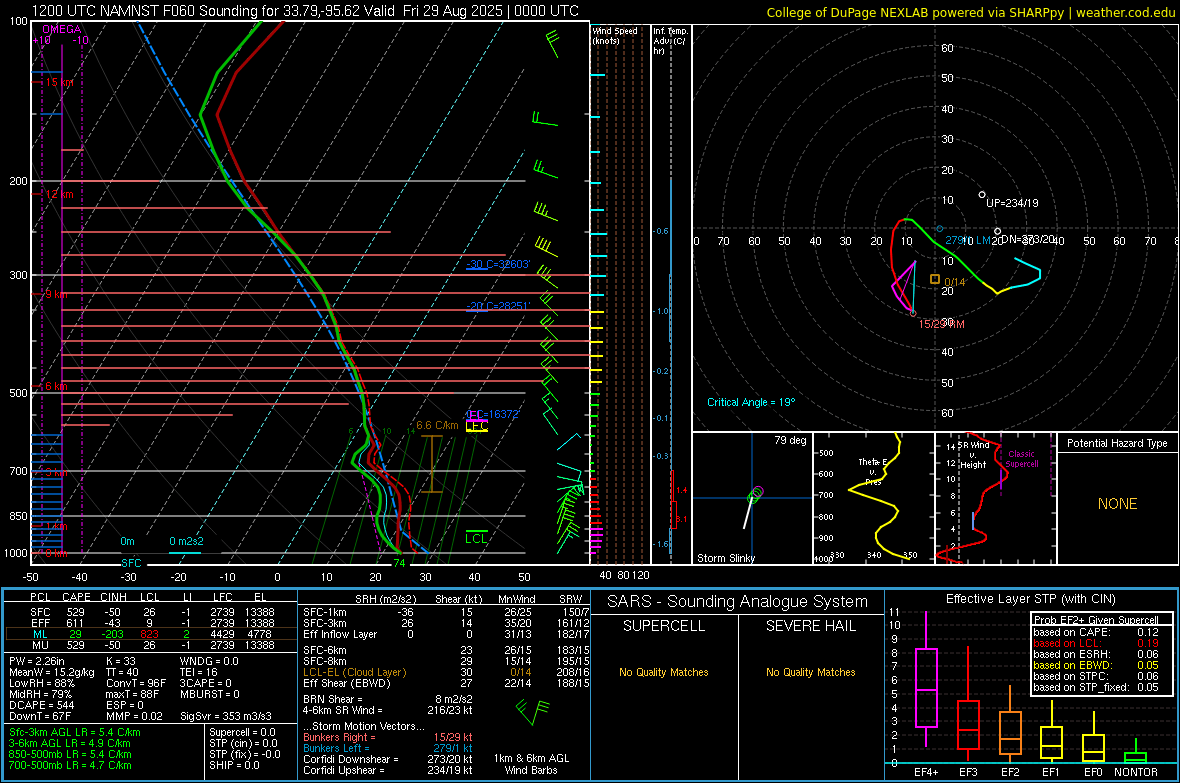Click No Quality Matches under SEVERE HAIL
The width and height of the screenshot is (1180, 783).
click(x=810, y=672)
